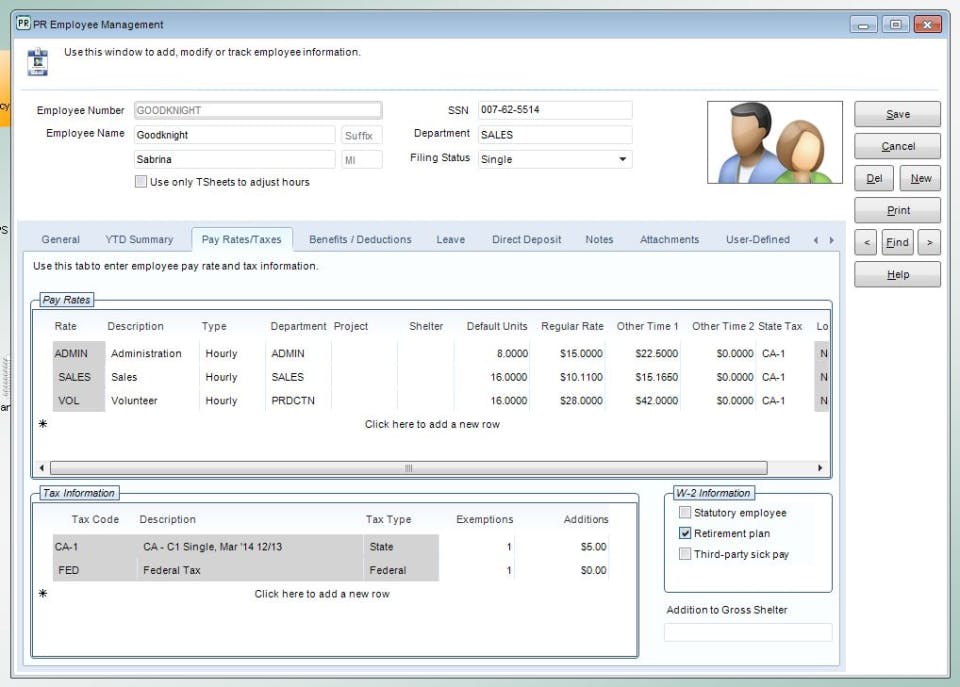Click the first name field containing Sabrina
The image size is (960, 687).
pyautogui.click(x=234, y=159)
